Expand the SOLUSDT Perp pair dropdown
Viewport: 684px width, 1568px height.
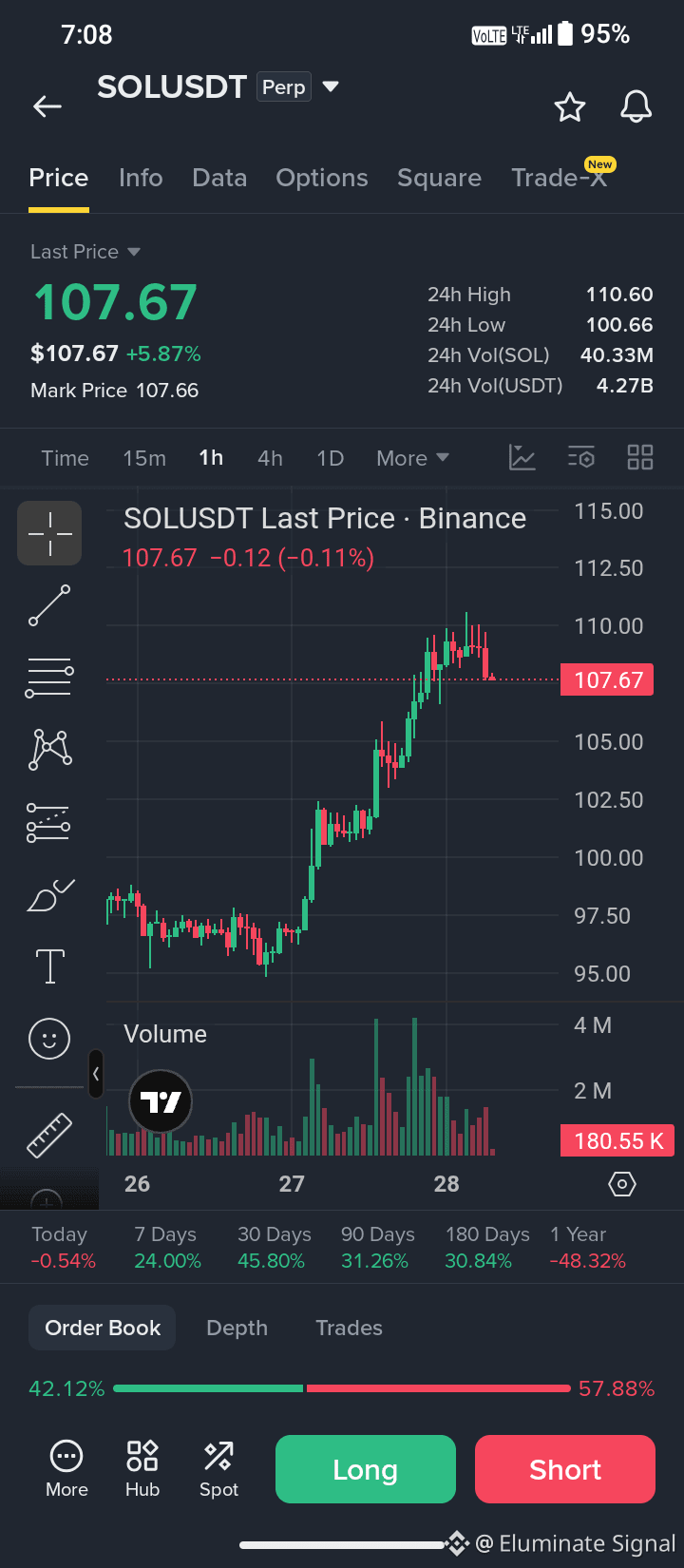pos(331,86)
